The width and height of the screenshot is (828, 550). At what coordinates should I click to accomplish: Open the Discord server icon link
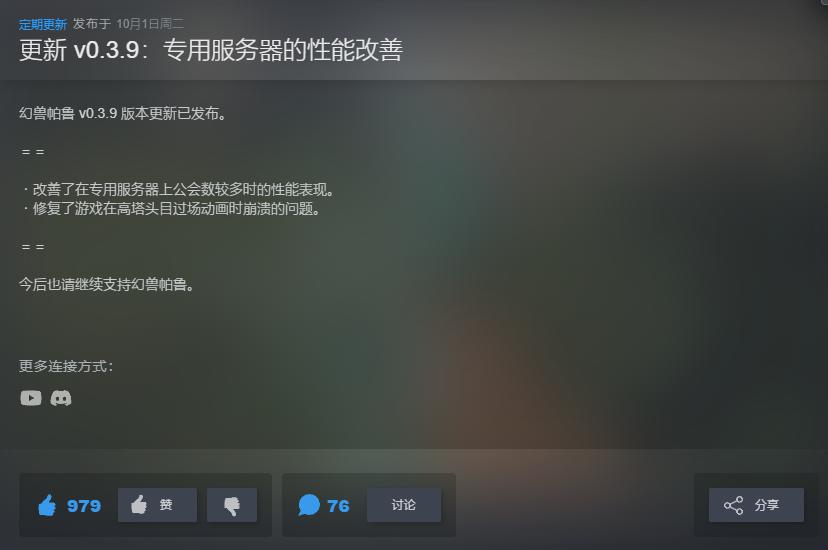click(x=61, y=398)
